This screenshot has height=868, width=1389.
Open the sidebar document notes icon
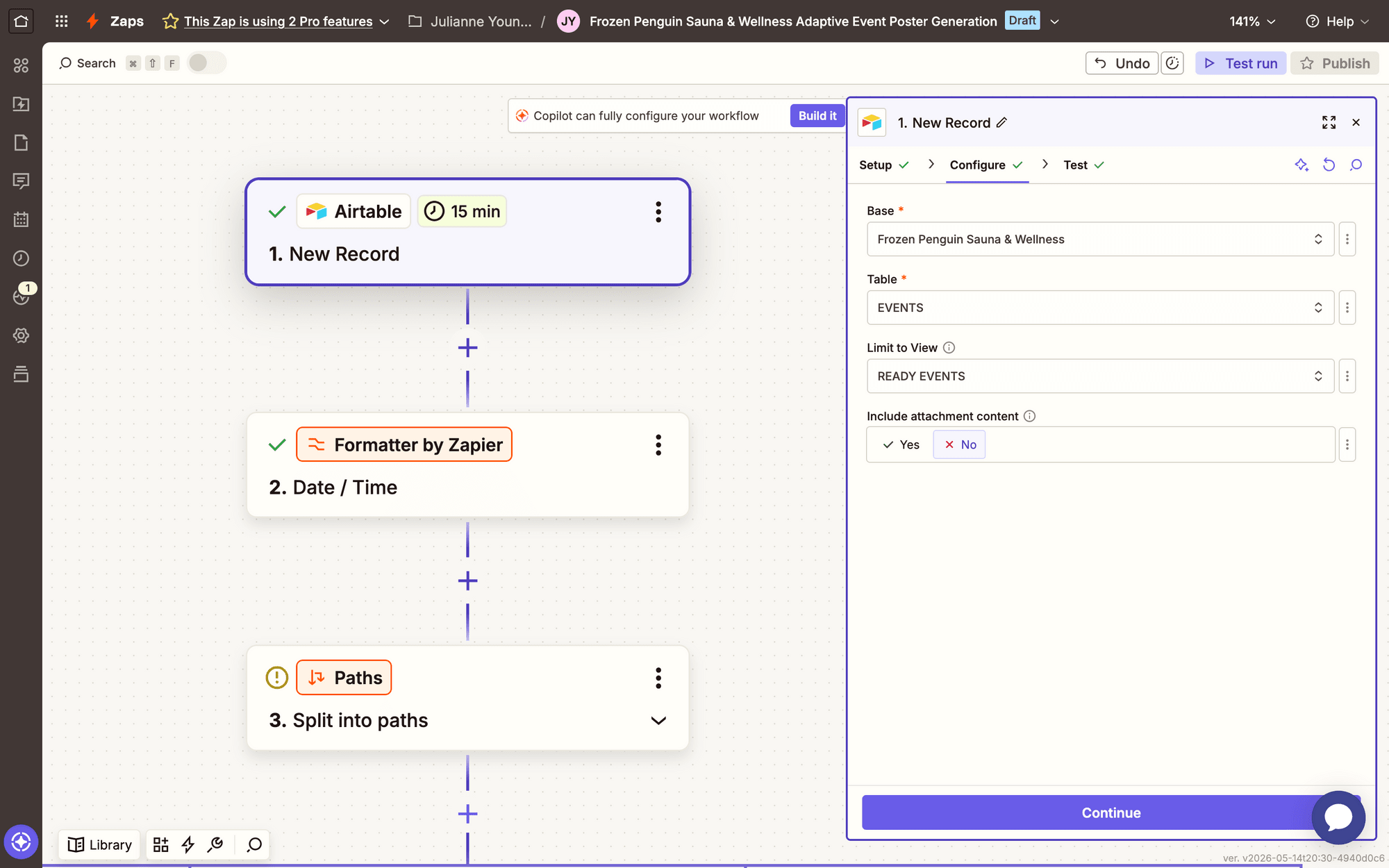click(21, 142)
